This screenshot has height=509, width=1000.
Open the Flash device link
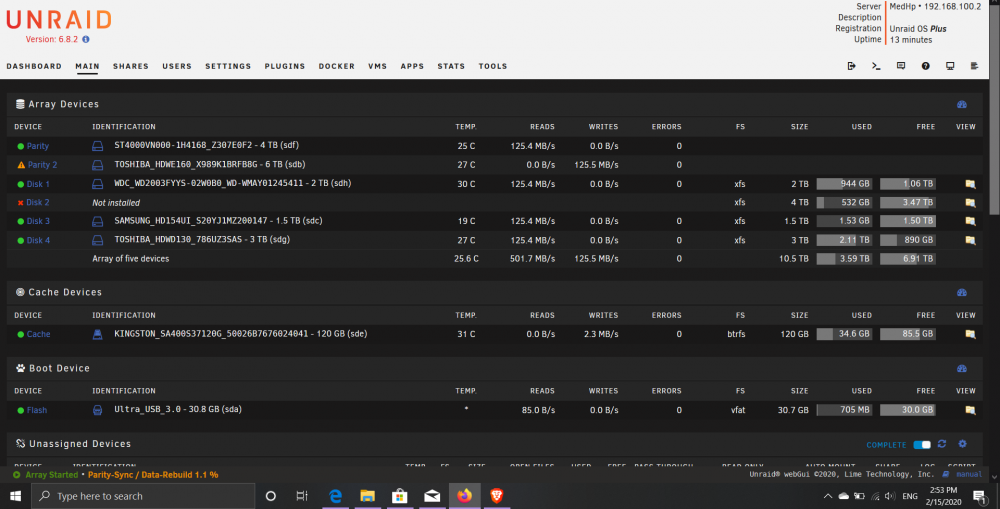pyautogui.click(x=37, y=410)
